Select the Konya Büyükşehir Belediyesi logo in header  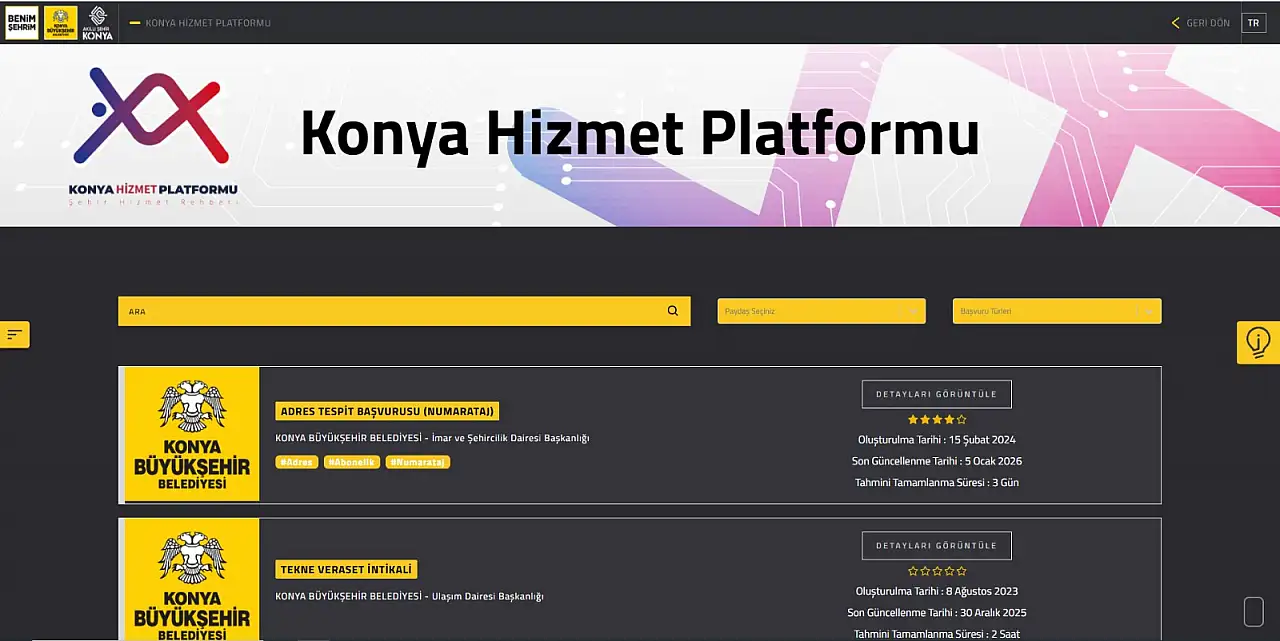pyautogui.click(x=60, y=22)
